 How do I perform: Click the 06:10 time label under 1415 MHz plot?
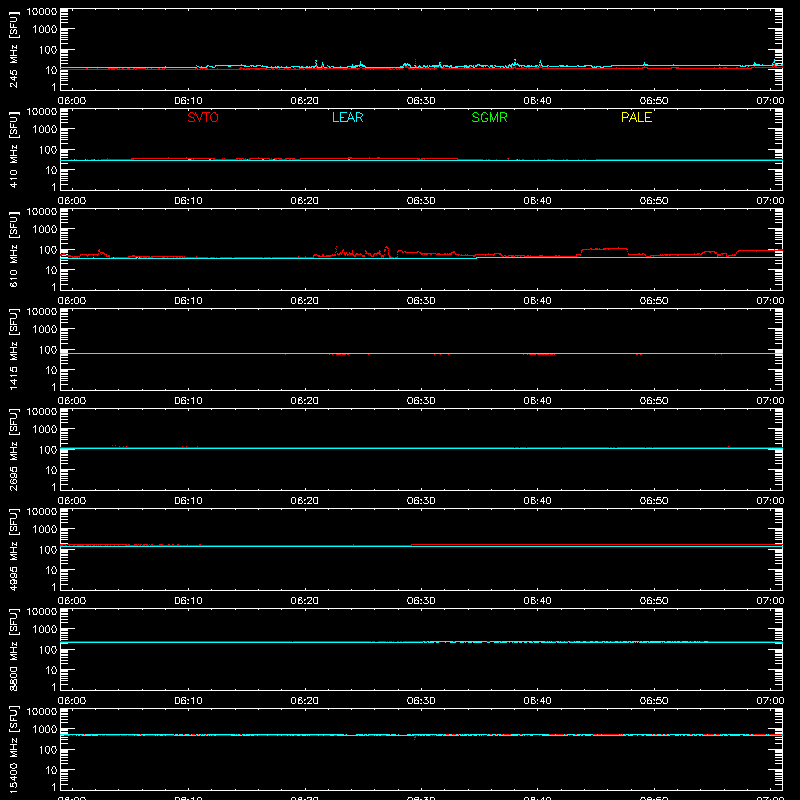point(188,401)
